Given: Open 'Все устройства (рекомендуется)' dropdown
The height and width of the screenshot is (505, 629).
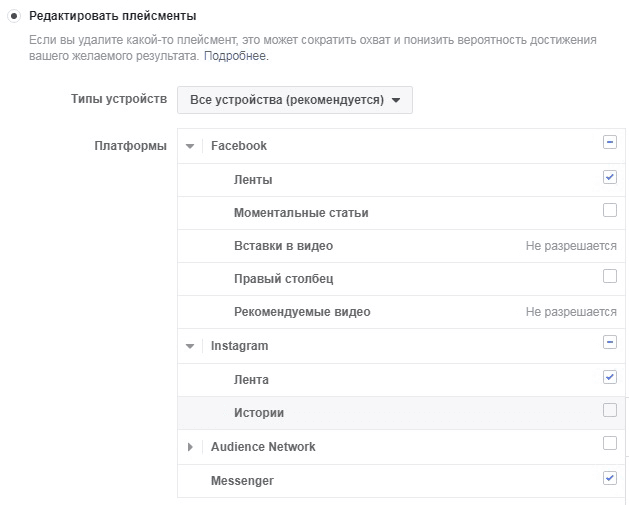Looking at the screenshot, I should (x=294, y=100).
